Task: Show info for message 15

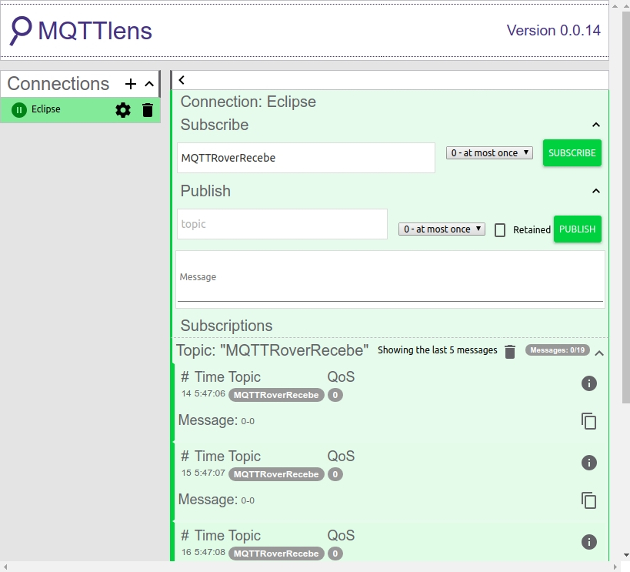Action: pos(589,462)
